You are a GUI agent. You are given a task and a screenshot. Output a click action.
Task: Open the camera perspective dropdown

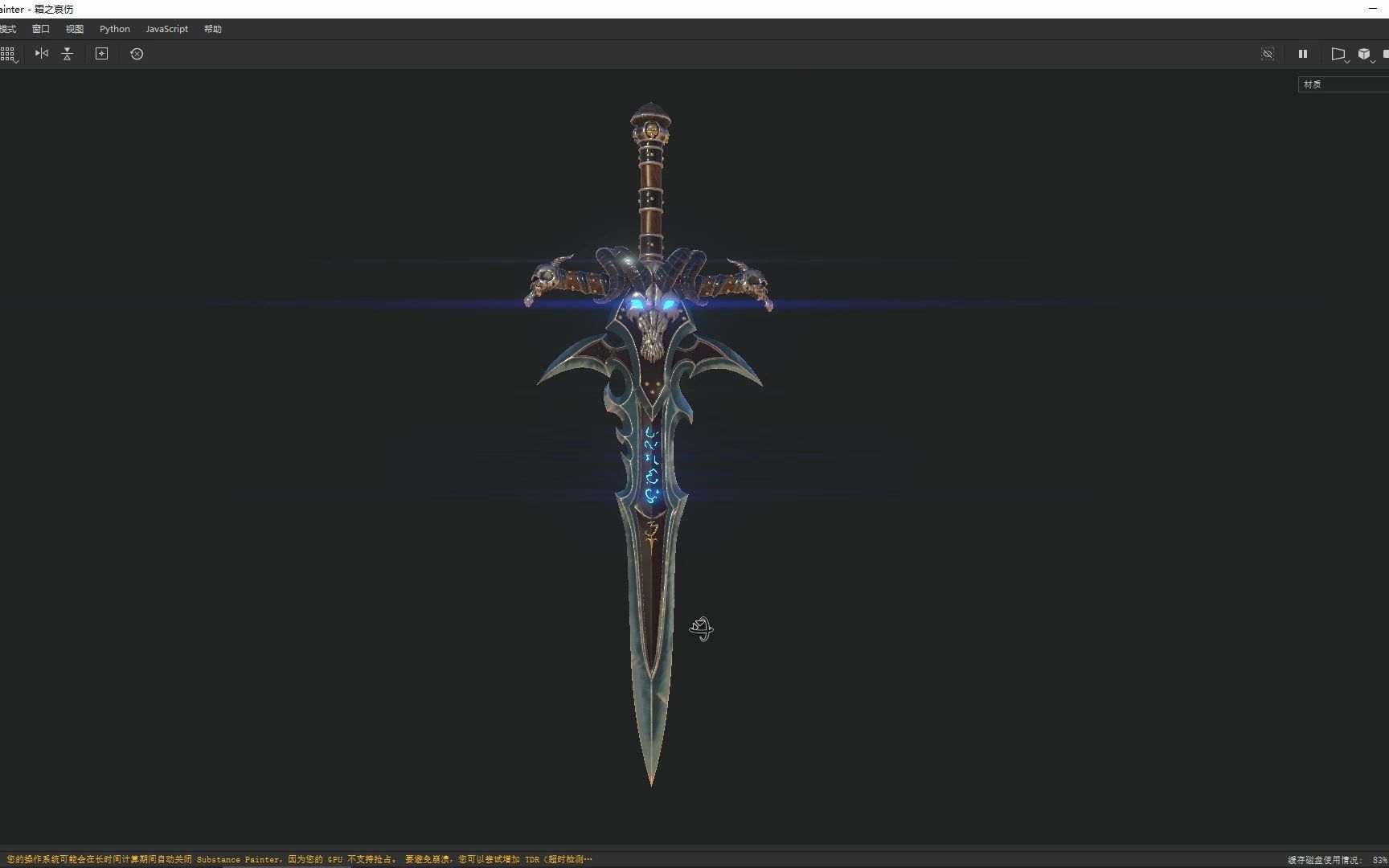1340,55
